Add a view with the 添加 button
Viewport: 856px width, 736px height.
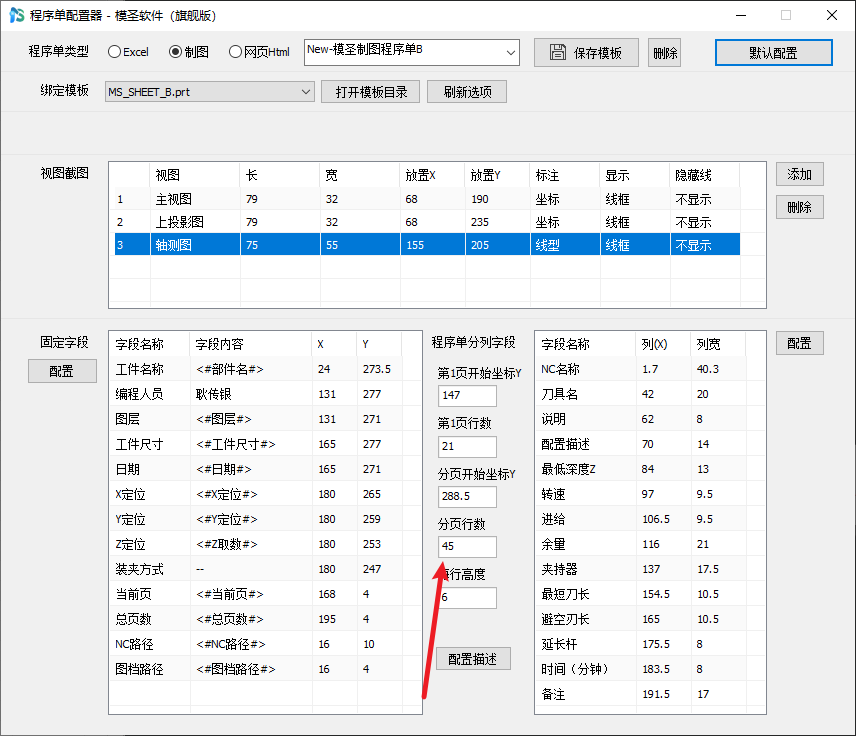tap(800, 174)
